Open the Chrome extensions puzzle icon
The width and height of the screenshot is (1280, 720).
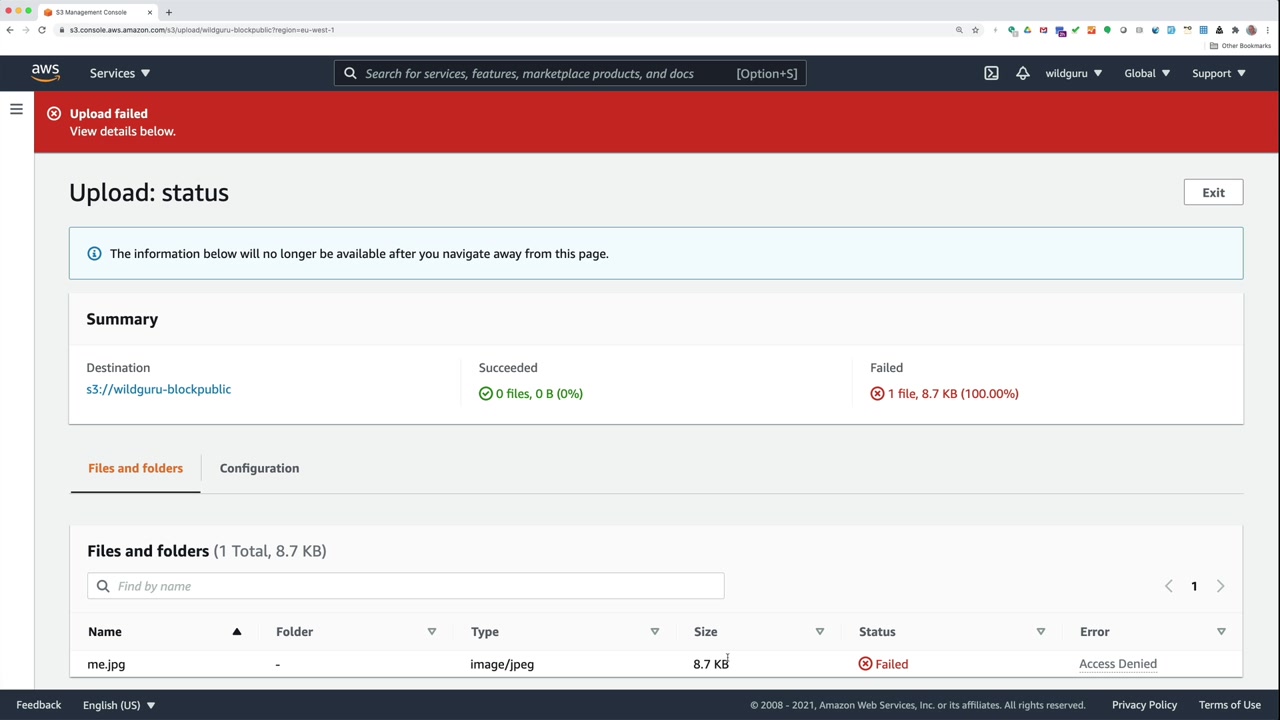coord(1235,30)
